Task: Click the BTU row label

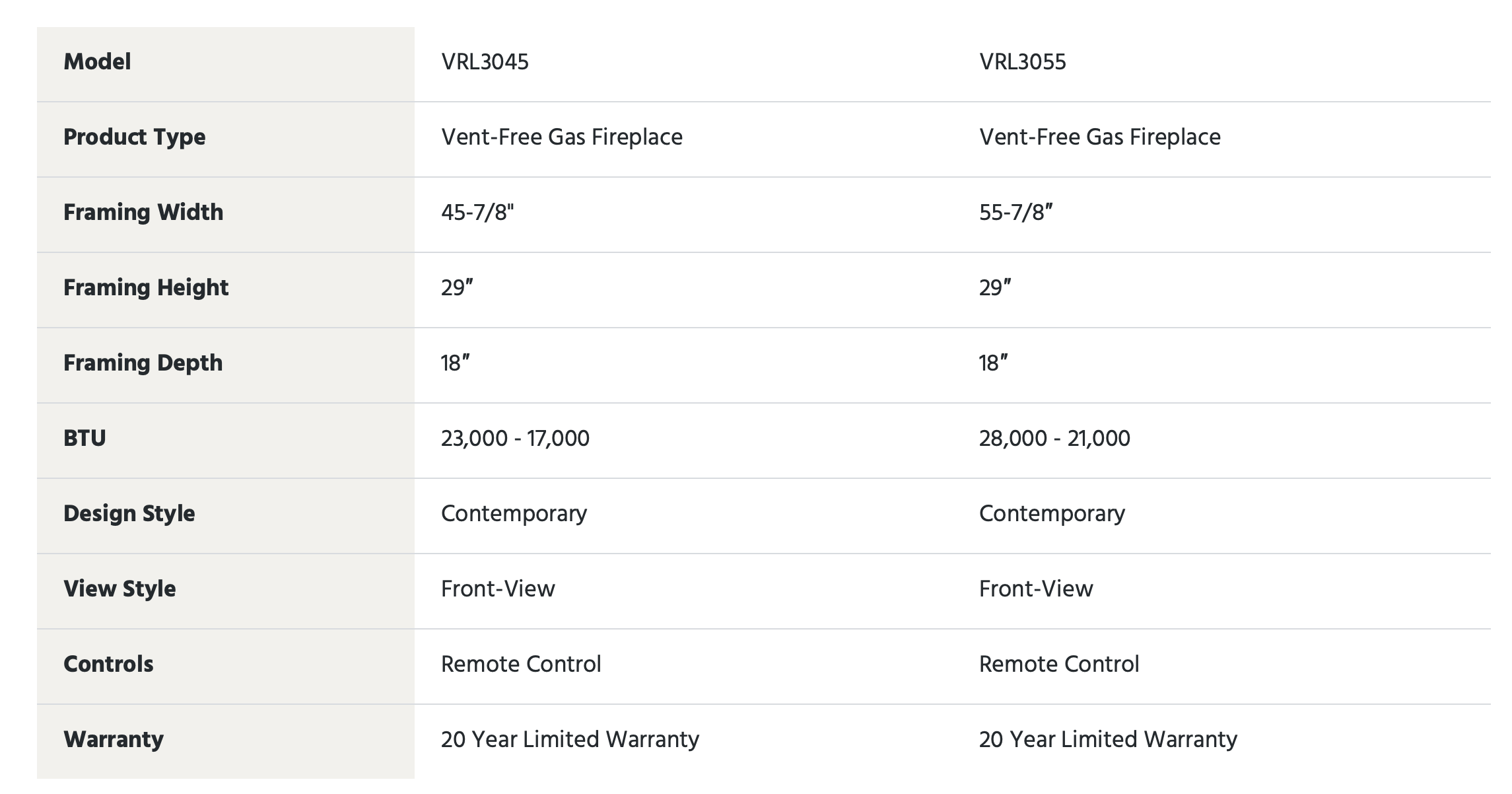Action: (85, 439)
